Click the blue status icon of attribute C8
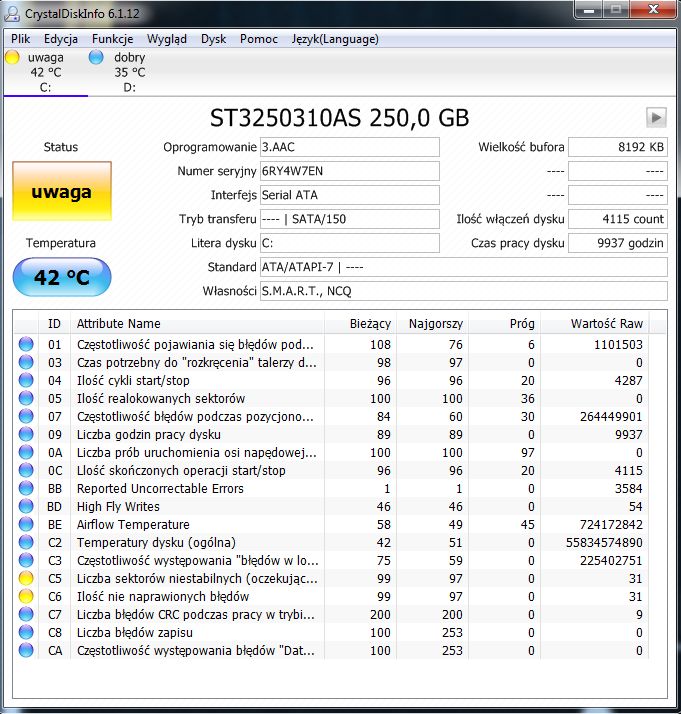 (x=26, y=632)
